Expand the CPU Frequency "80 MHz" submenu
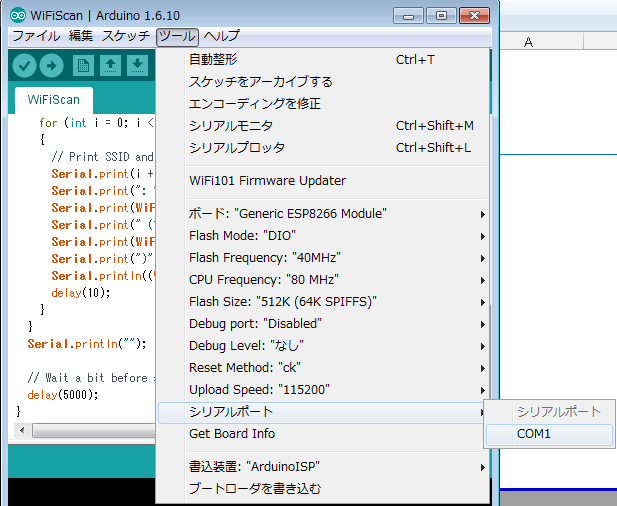 coord(323,280)
